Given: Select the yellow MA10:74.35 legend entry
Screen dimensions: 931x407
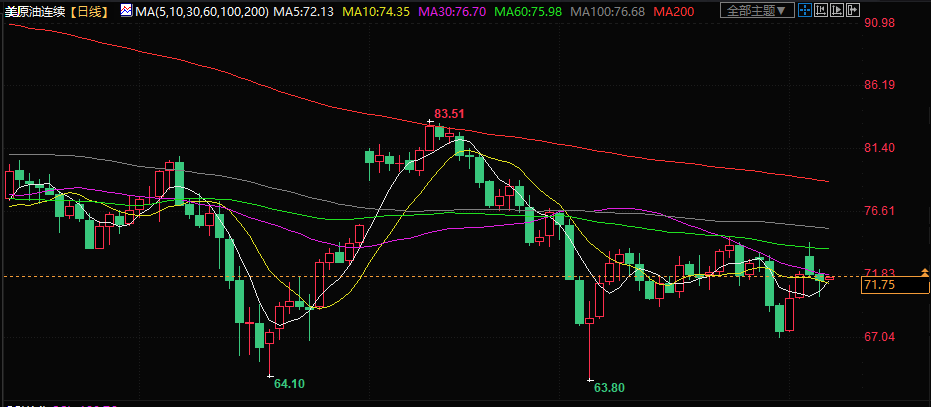Looking at the screenshot, I should (x=373, y=10).
